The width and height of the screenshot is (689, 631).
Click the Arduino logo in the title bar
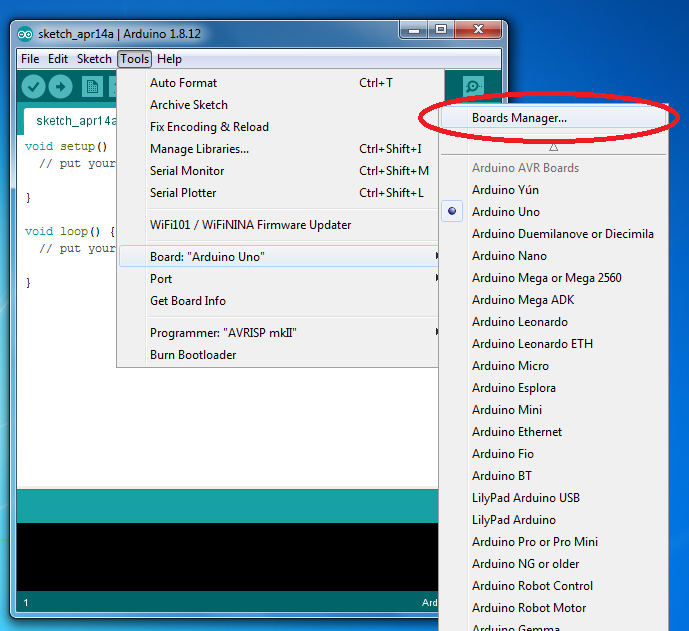pyautogui.click(x=25, y=34)
